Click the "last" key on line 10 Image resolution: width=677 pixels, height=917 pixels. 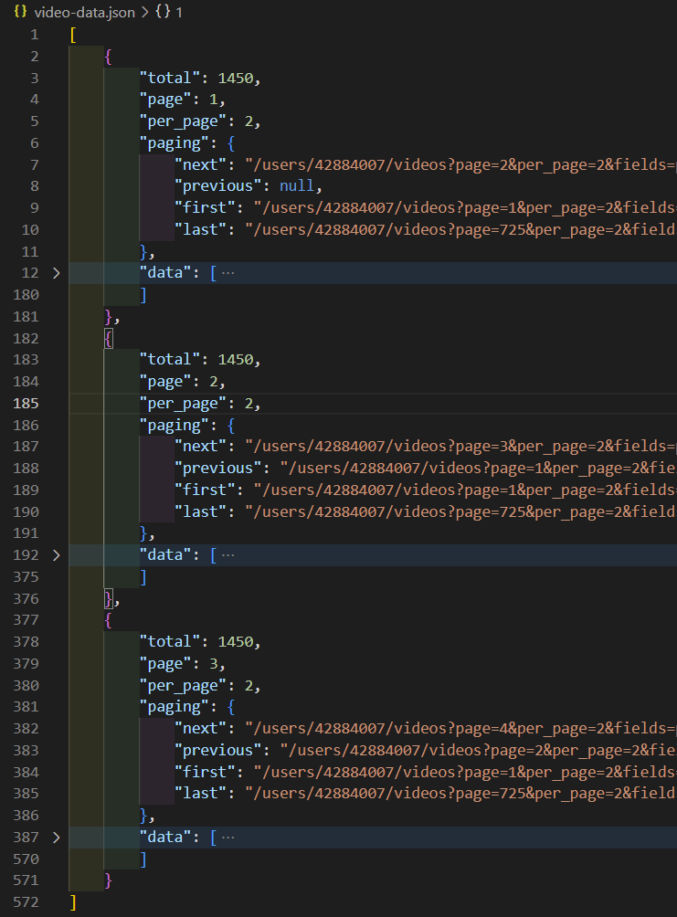pyautogui.click(x=201, y=230)
